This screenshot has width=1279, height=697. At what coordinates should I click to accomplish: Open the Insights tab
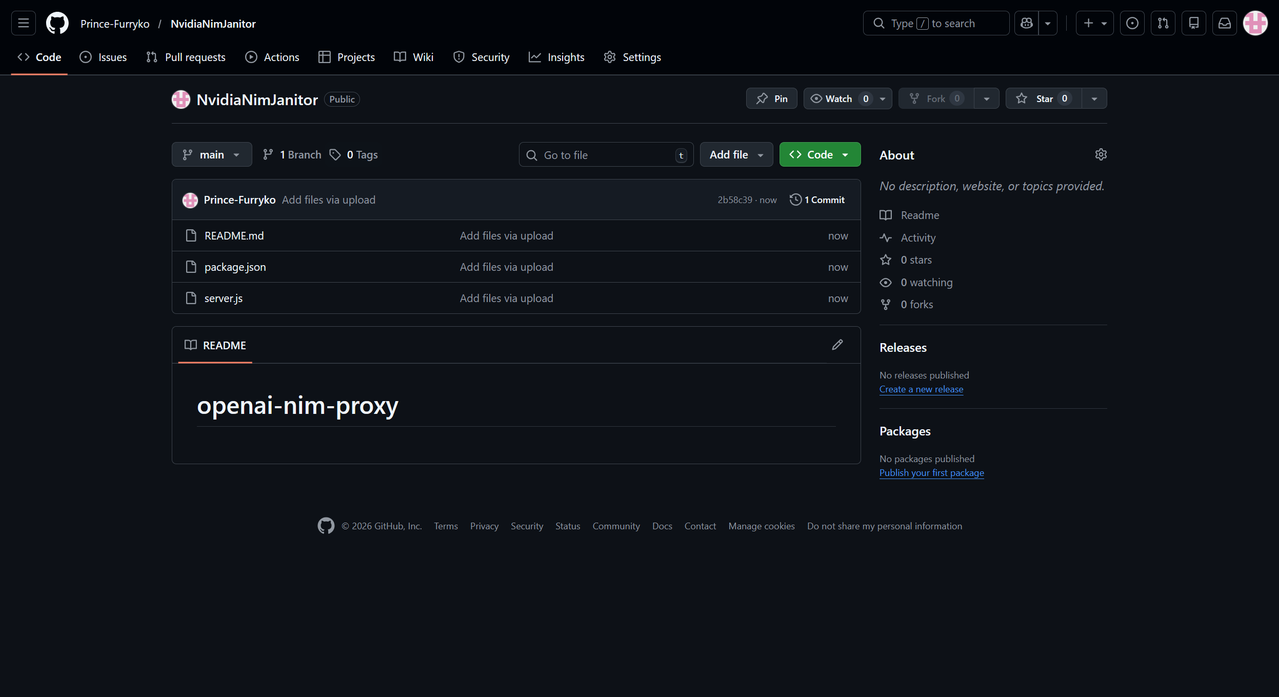coord(557,57)
